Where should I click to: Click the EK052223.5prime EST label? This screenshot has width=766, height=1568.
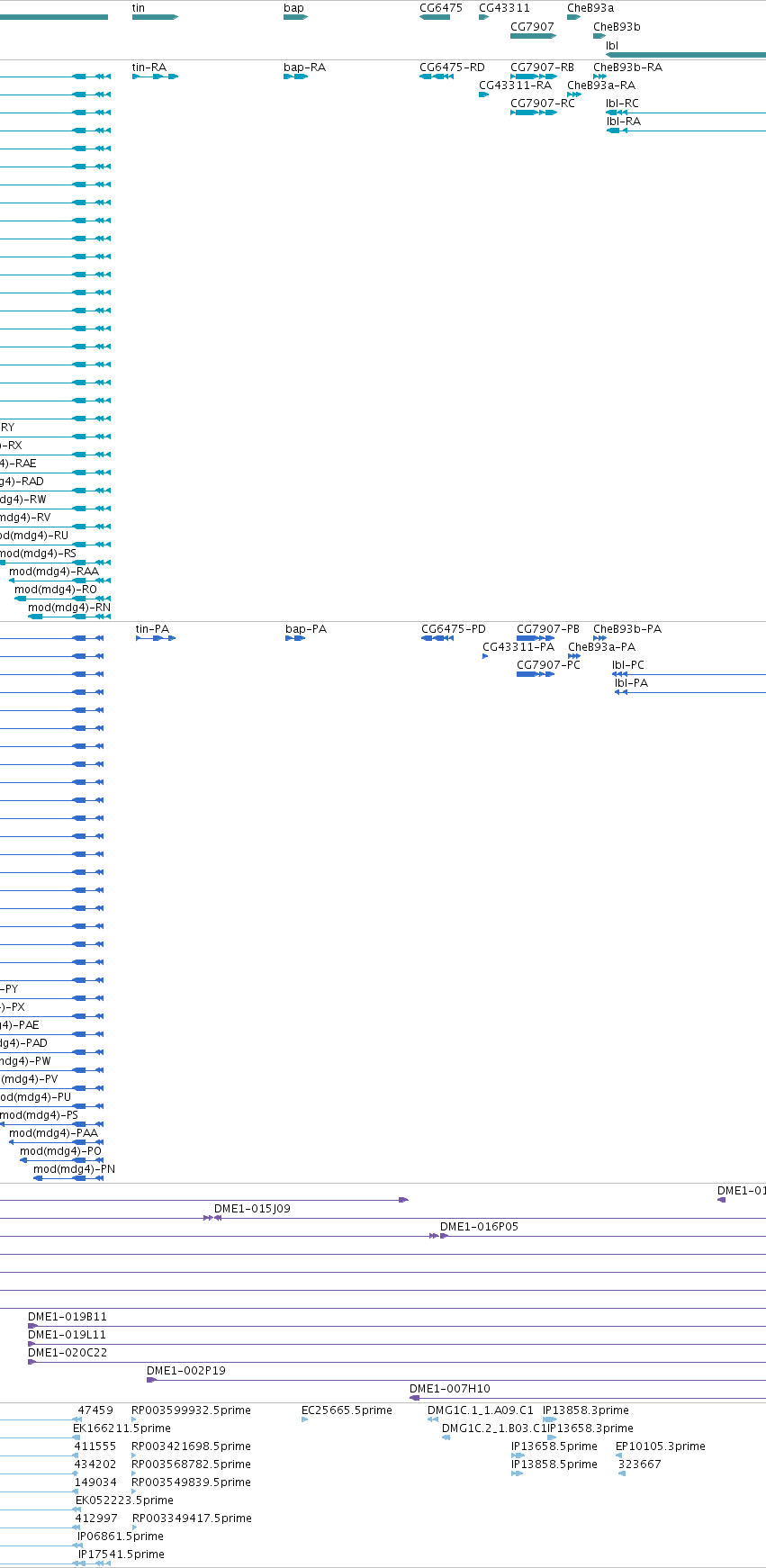tap(124, 1500)
